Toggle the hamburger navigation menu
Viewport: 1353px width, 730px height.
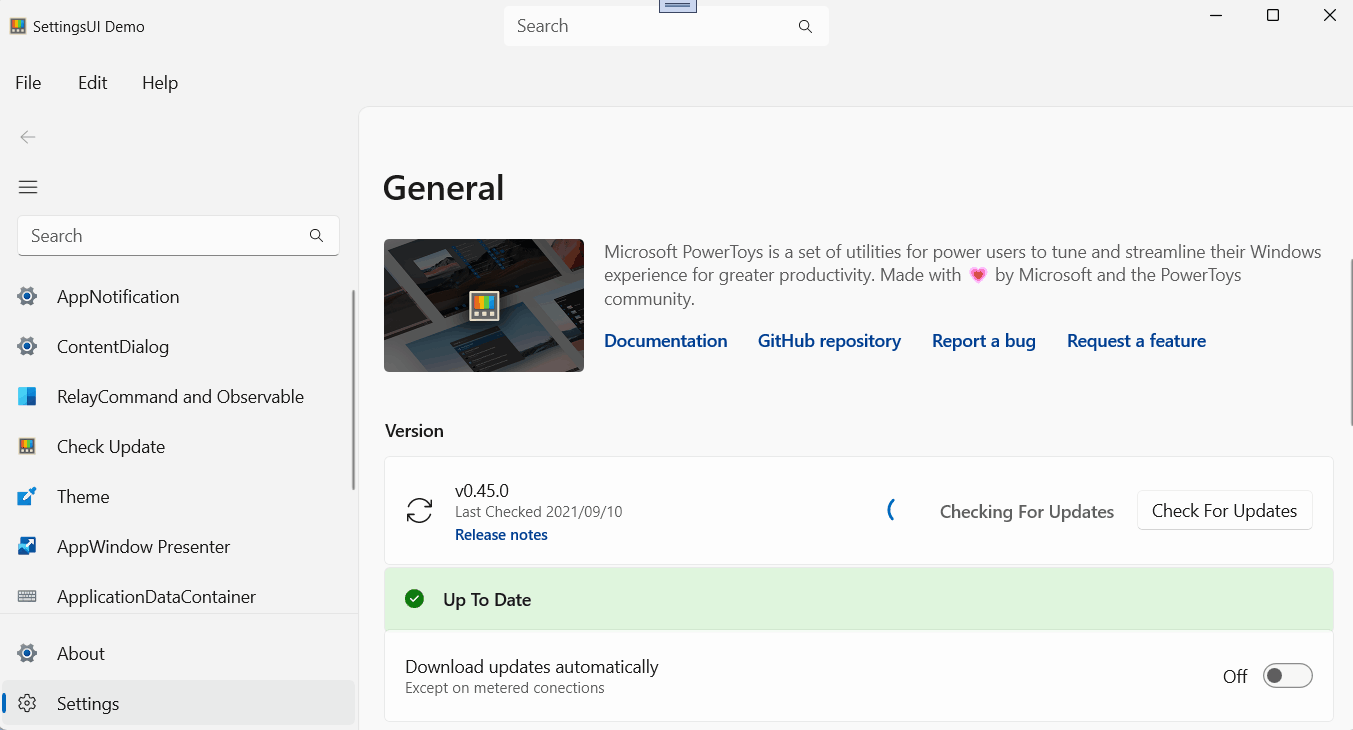point(28,187)
